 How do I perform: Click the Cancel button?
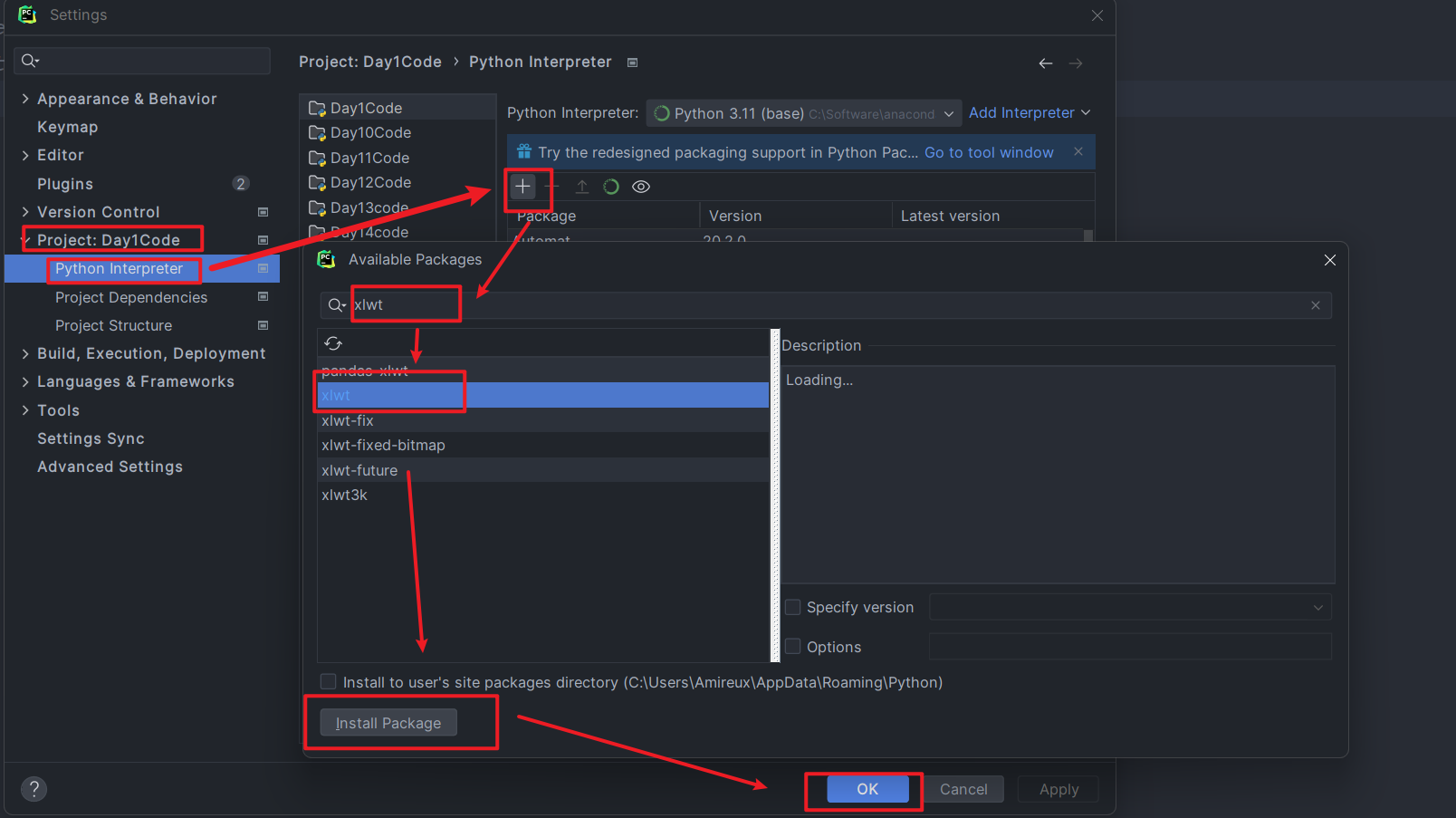963,789
